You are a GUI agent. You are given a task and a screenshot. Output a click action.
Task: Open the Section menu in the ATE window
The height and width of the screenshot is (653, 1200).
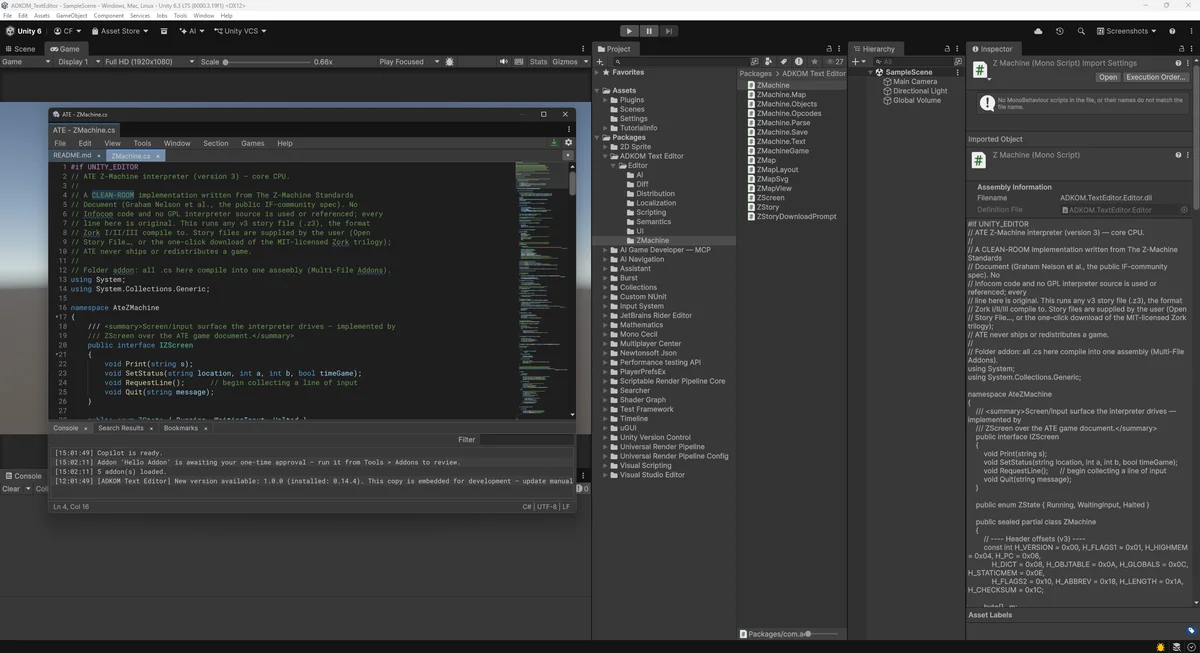tap(216, 143)
